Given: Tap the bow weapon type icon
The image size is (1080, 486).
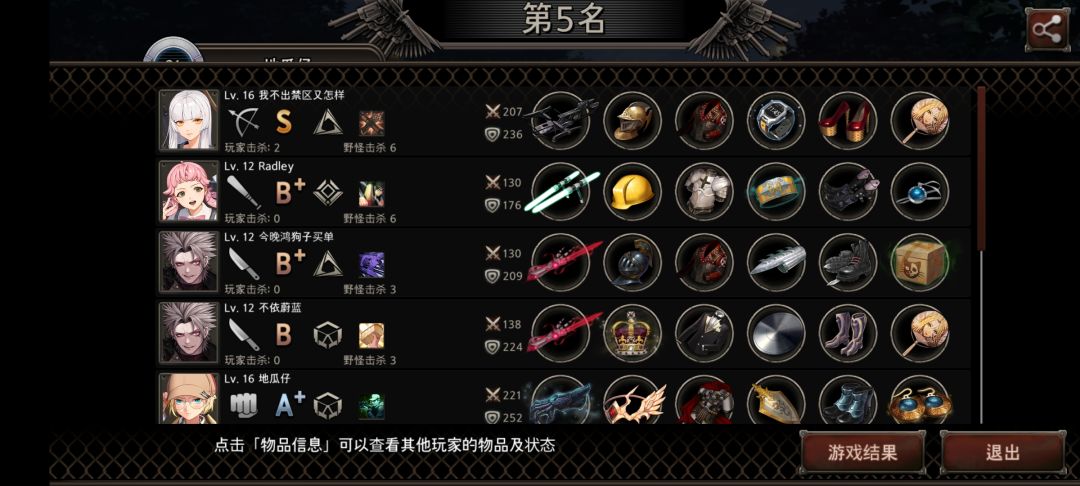Looking at the screenshot, I should 243,122.
